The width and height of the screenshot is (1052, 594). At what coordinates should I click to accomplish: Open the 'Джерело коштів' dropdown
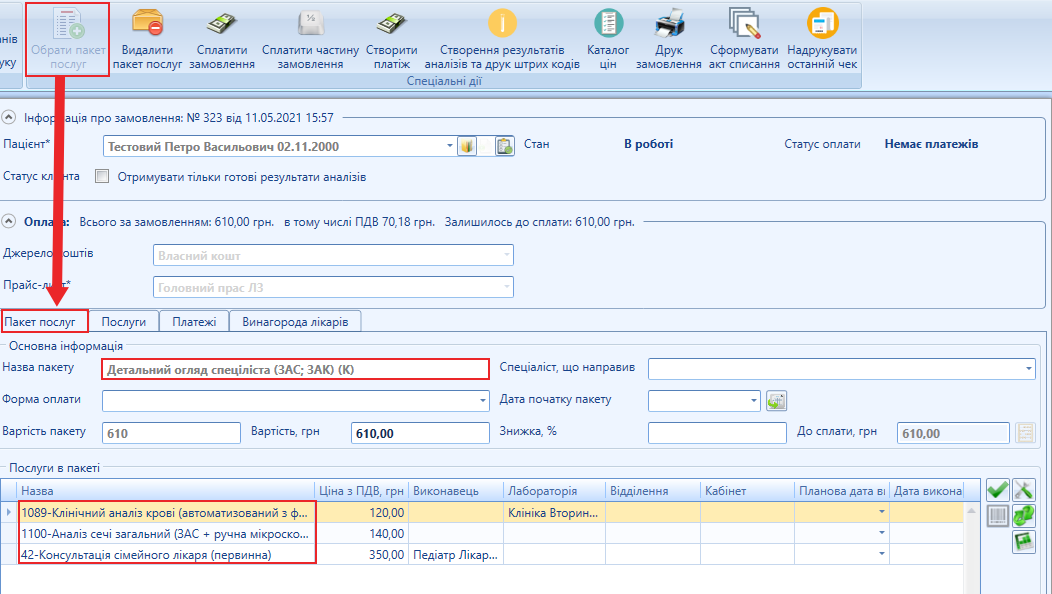pos(507,255)
